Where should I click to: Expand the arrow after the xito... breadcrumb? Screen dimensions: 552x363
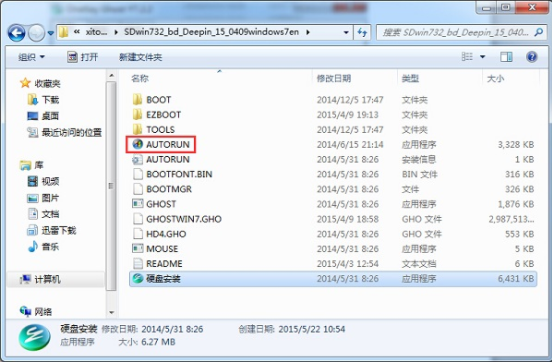coord(116,32)
